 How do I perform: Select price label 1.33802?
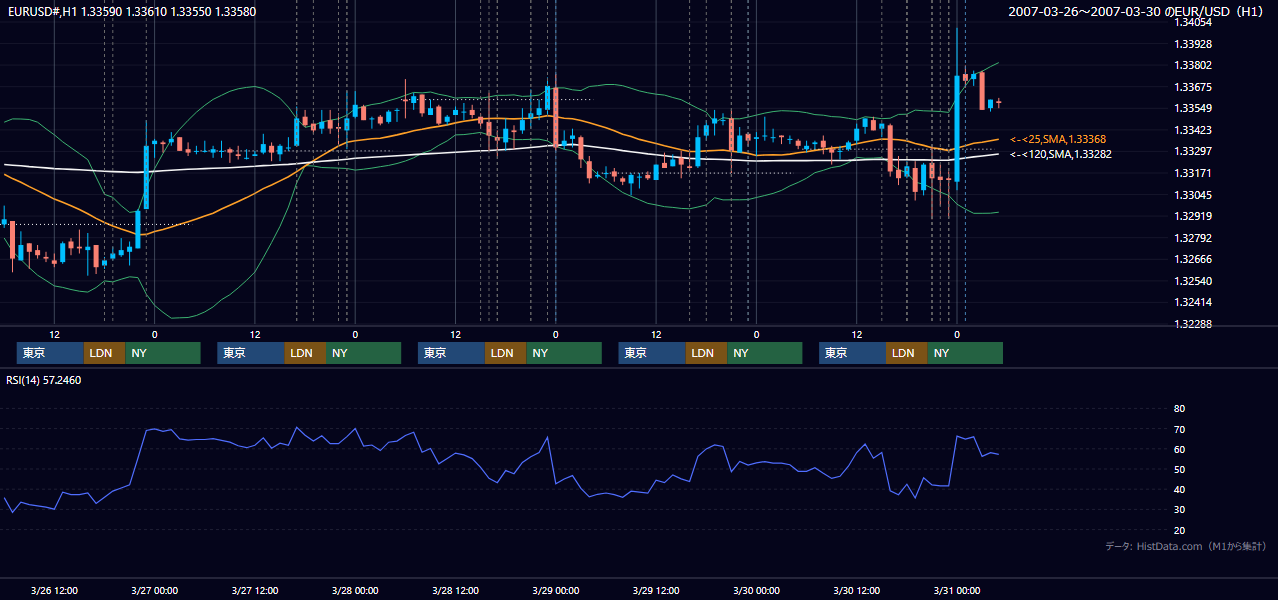[x=1193, y=65]
